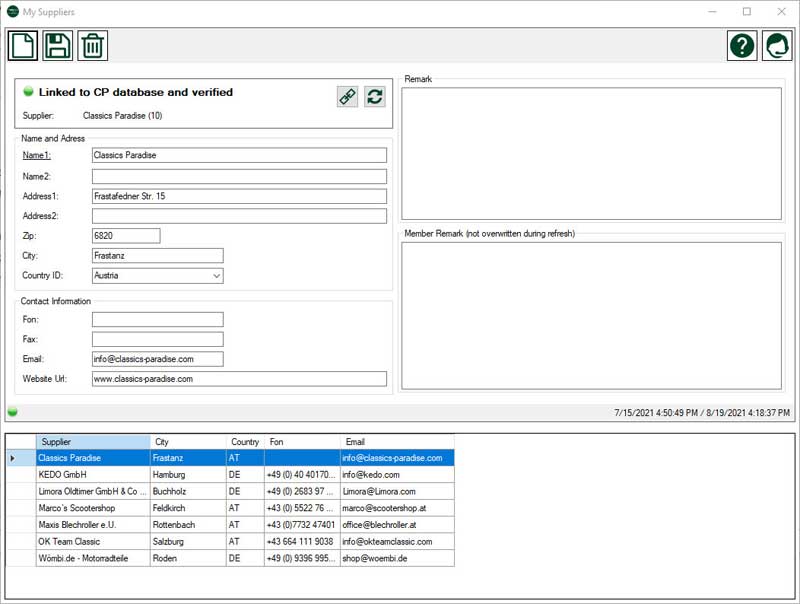Open support headset icon
The width and height of the screenshot is (800, 604).
point(777,45)
